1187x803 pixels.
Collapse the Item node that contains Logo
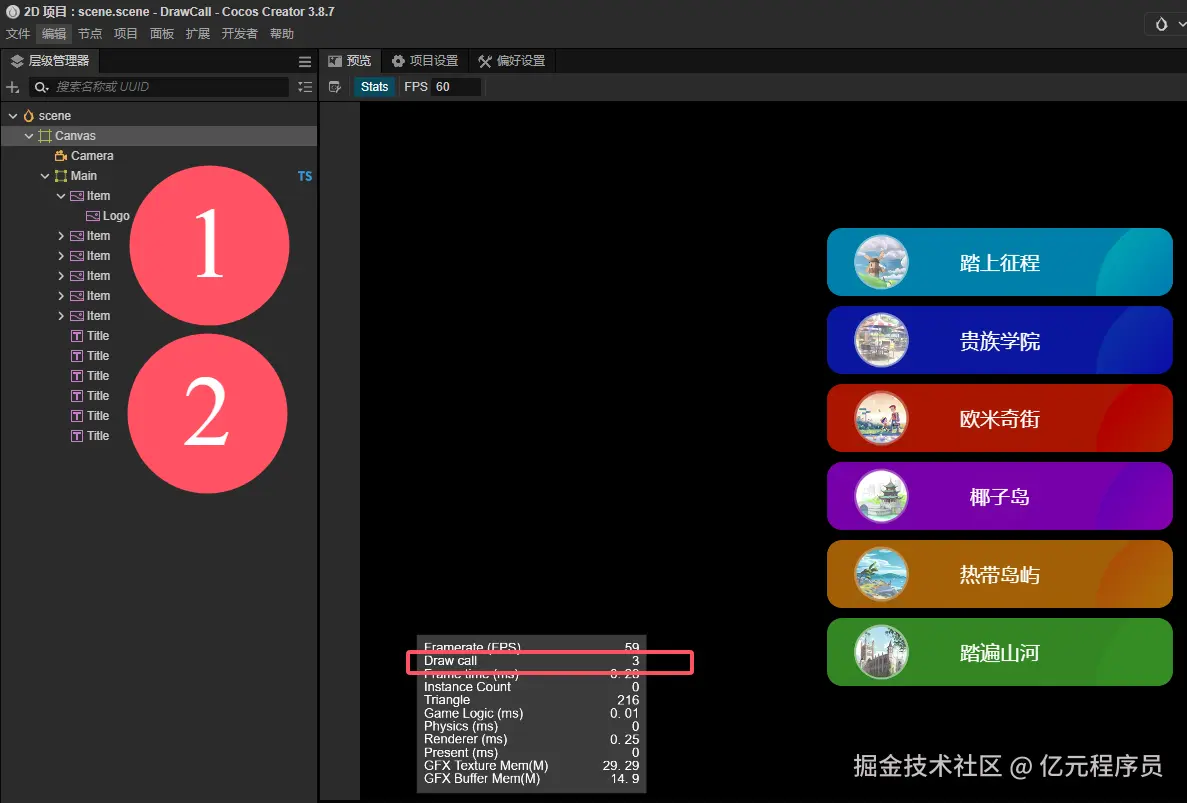coord(61,196)
